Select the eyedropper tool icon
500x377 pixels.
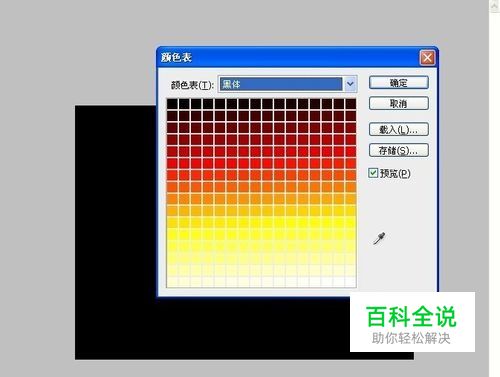tap(379, 238)
